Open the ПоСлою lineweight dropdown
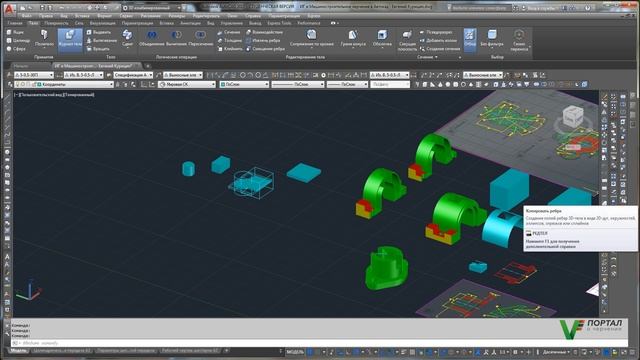Screen dimensions: 640x360 click(x=347, y=84)
